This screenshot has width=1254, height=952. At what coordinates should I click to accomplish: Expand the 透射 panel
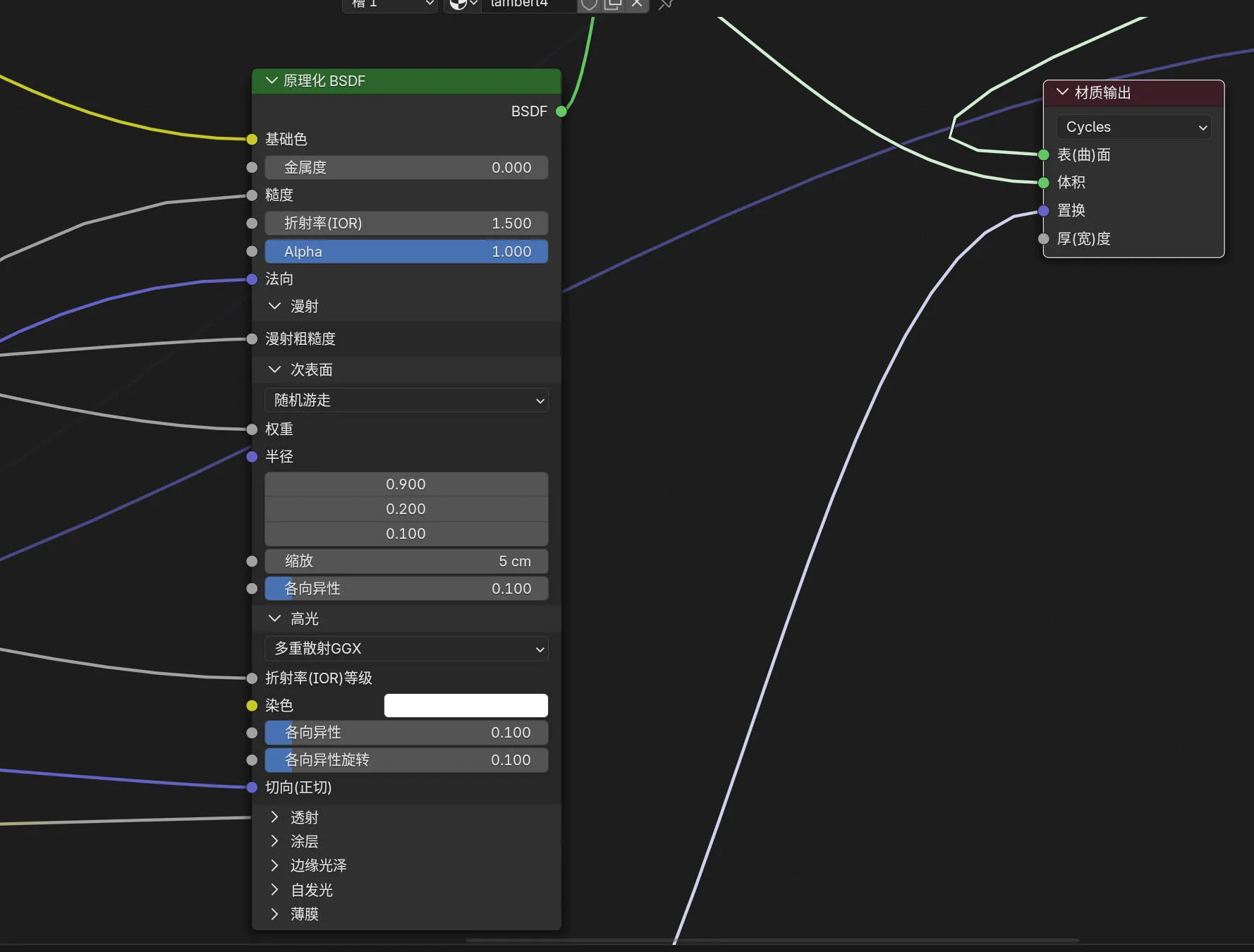pyautogui.click(x=274, y=817)
